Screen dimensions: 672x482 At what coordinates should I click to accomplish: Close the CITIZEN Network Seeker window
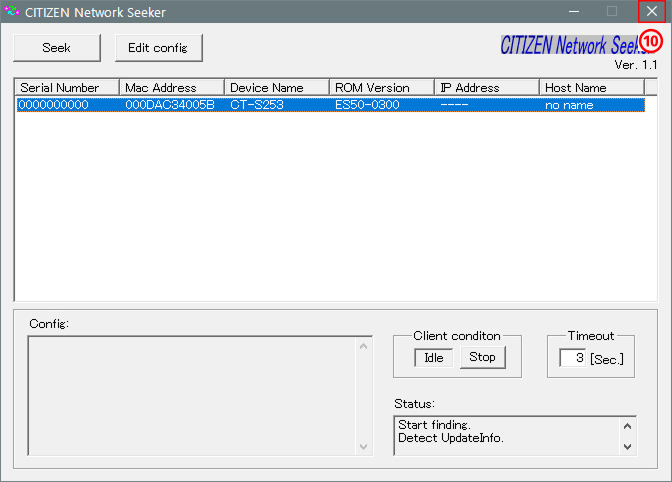pos(651,12)
